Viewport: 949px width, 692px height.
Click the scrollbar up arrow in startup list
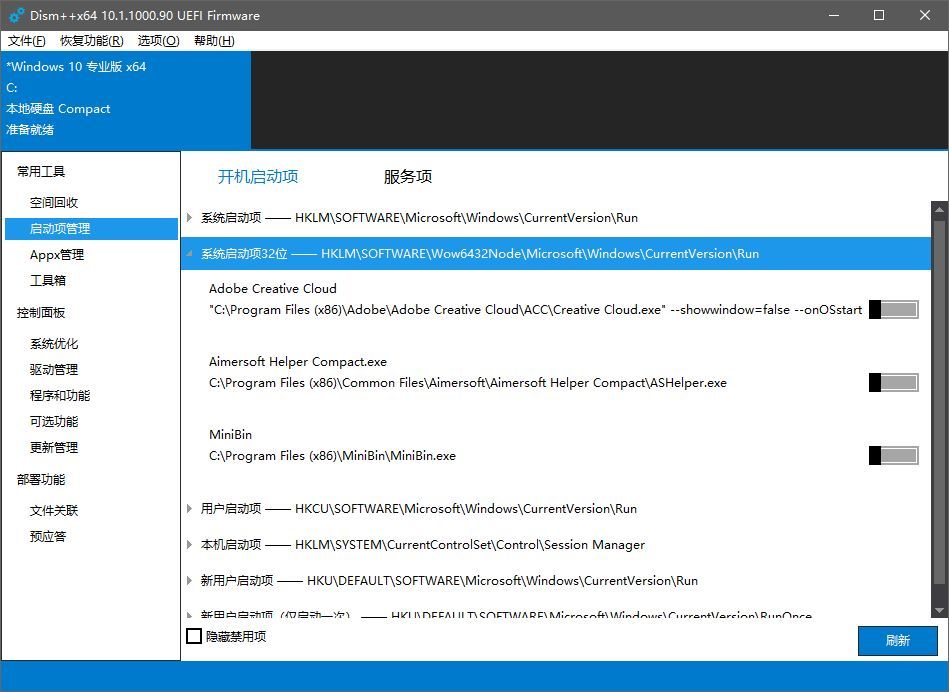pos(939,209)
